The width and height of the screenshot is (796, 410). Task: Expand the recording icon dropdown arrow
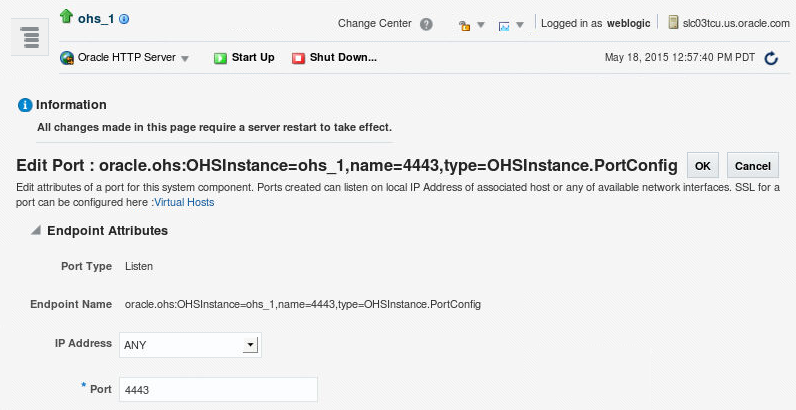[520, 25]
